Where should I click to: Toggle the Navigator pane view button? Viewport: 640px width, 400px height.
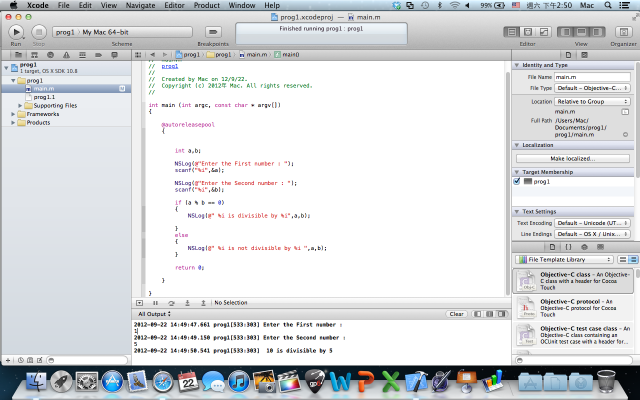(565, 32)
